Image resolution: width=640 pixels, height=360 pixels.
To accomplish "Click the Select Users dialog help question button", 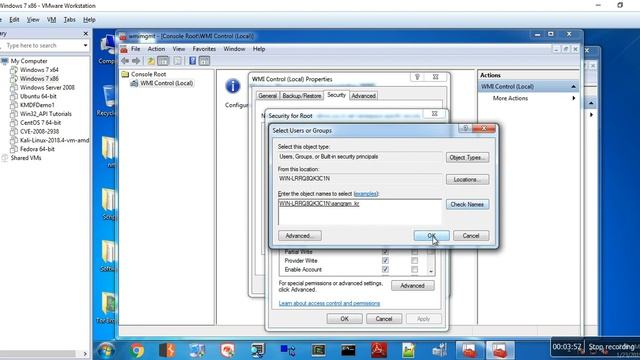I will pos(465,129).
